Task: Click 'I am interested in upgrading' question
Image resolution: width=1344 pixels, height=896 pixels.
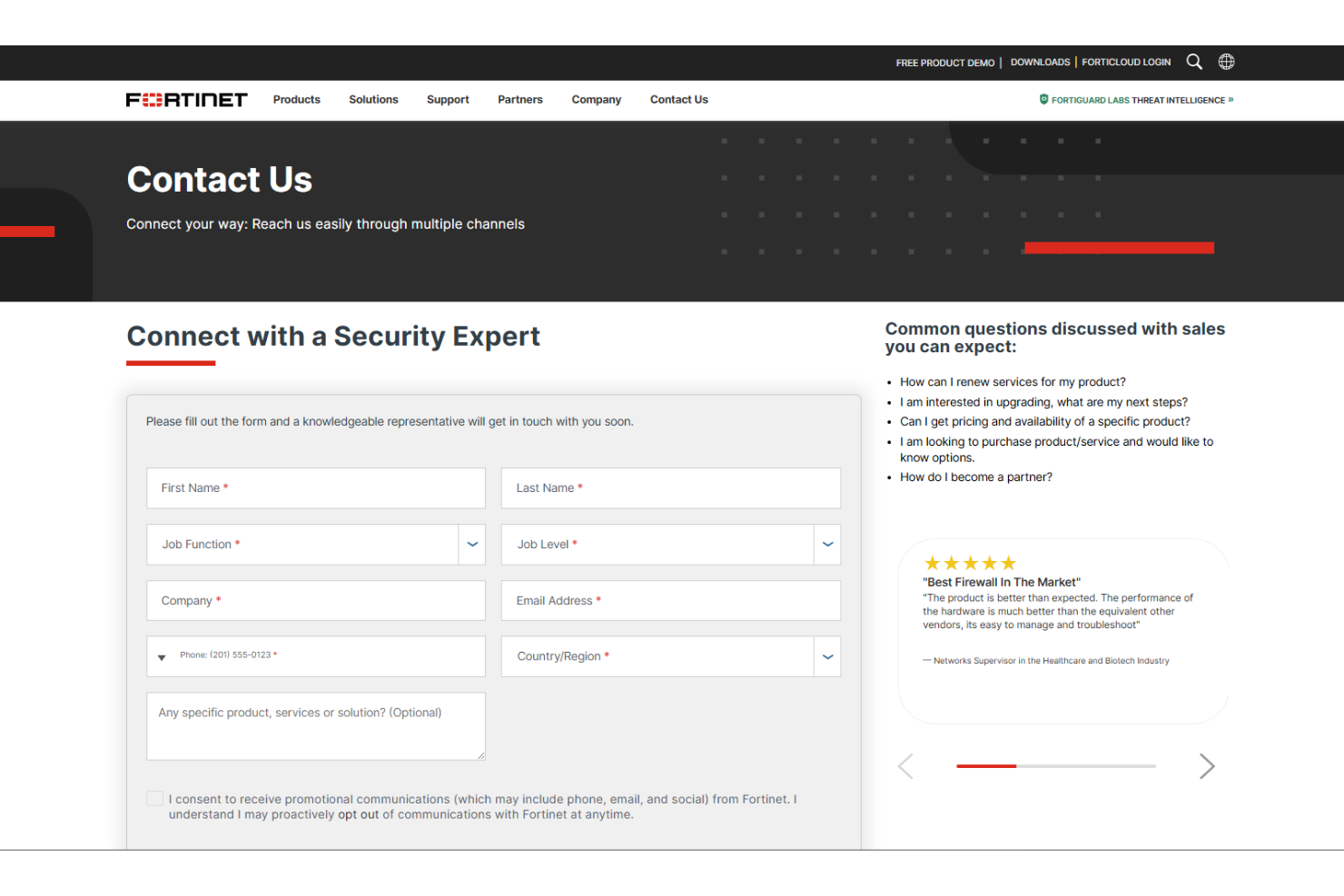Action: [x=1043, y=402]
